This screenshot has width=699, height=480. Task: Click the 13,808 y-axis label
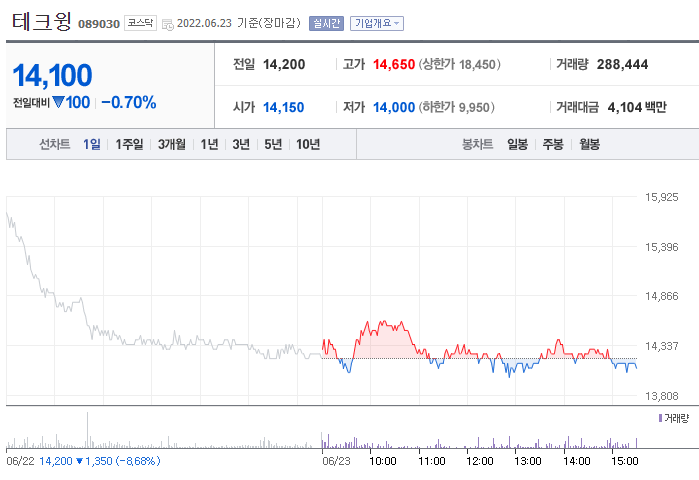662,396
